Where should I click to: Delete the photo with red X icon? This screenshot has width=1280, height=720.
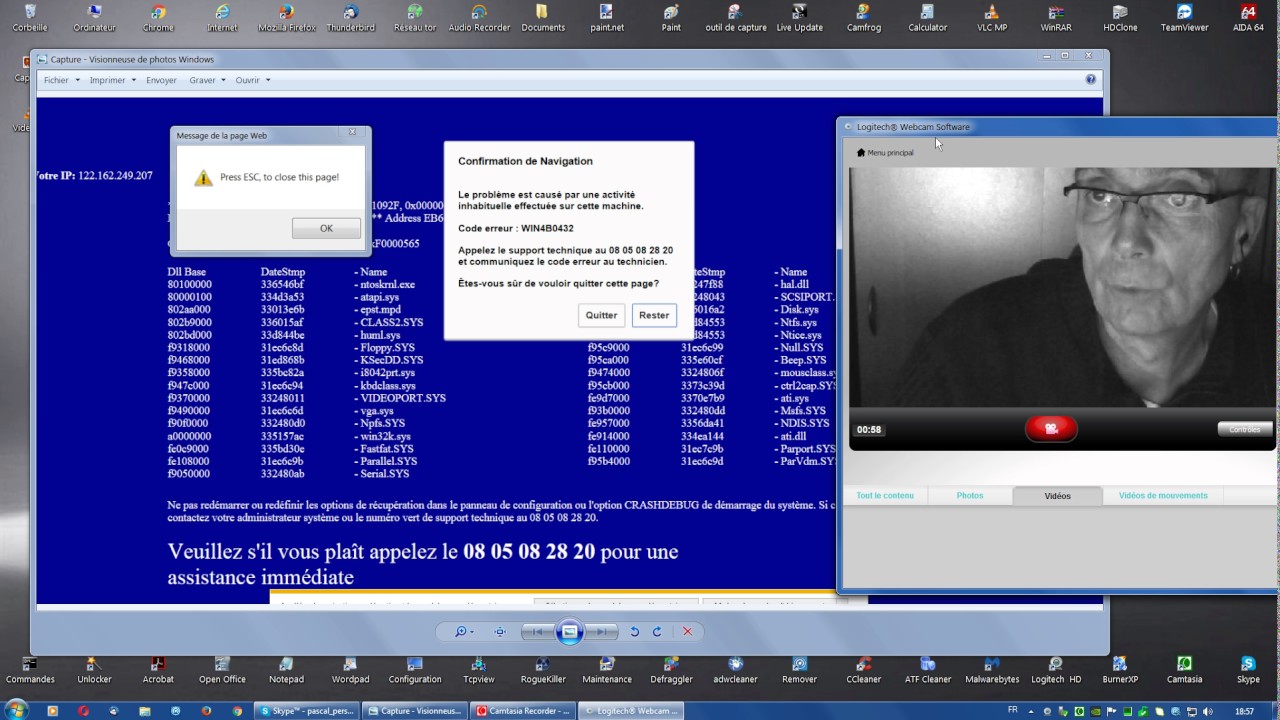click(687, 632)
